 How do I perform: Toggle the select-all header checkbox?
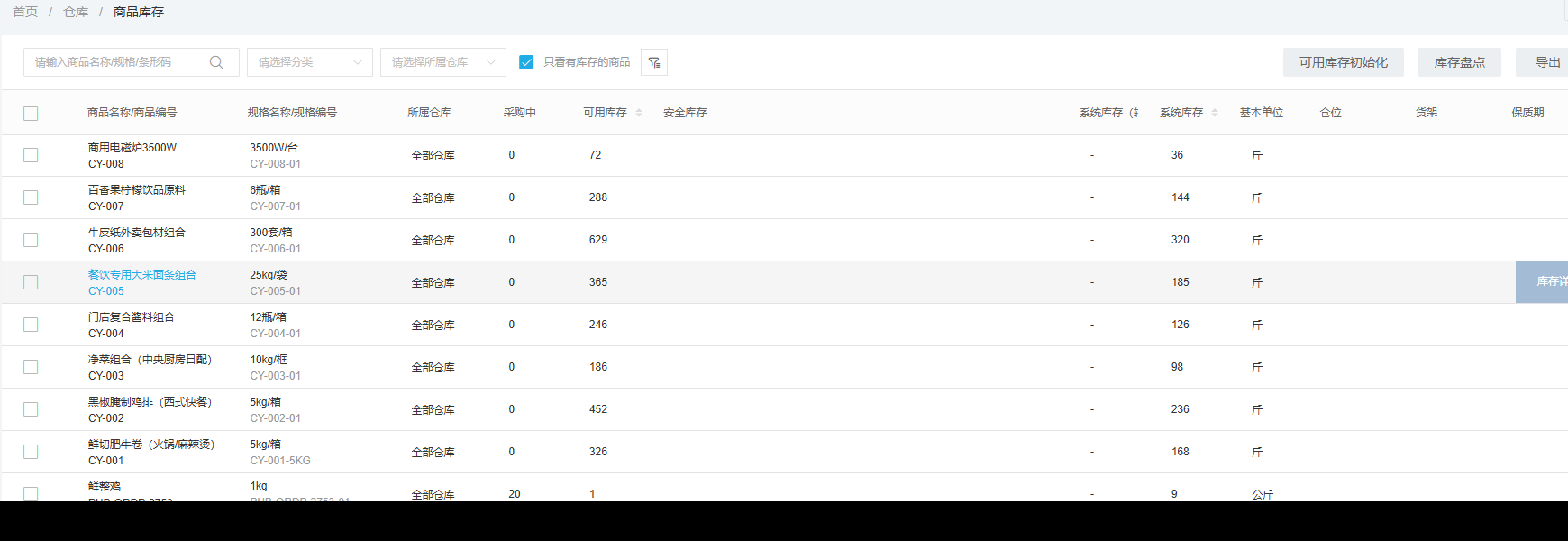[x=31, y=114]
